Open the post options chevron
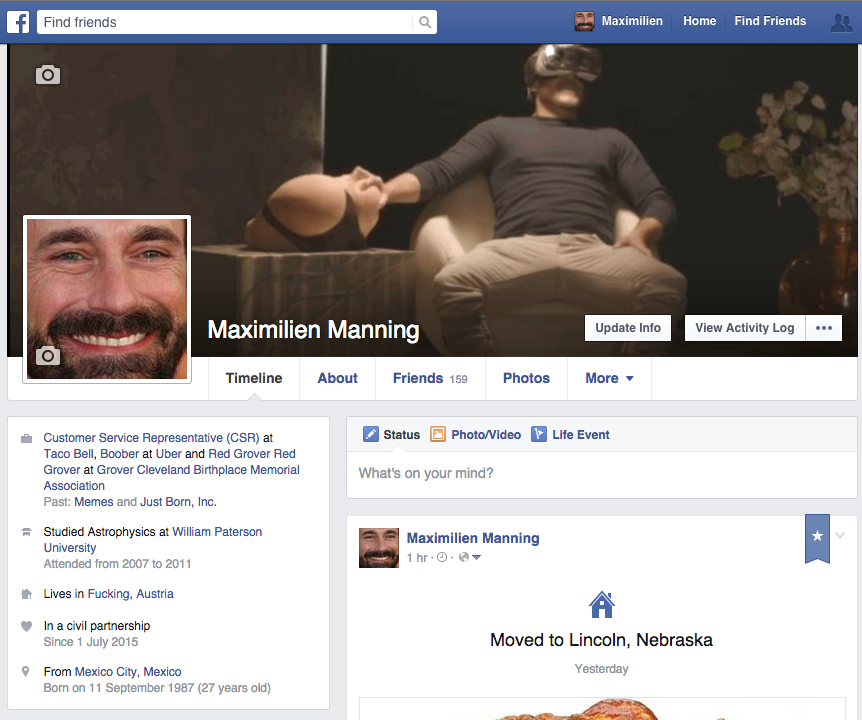 click(x=839, y=535)
